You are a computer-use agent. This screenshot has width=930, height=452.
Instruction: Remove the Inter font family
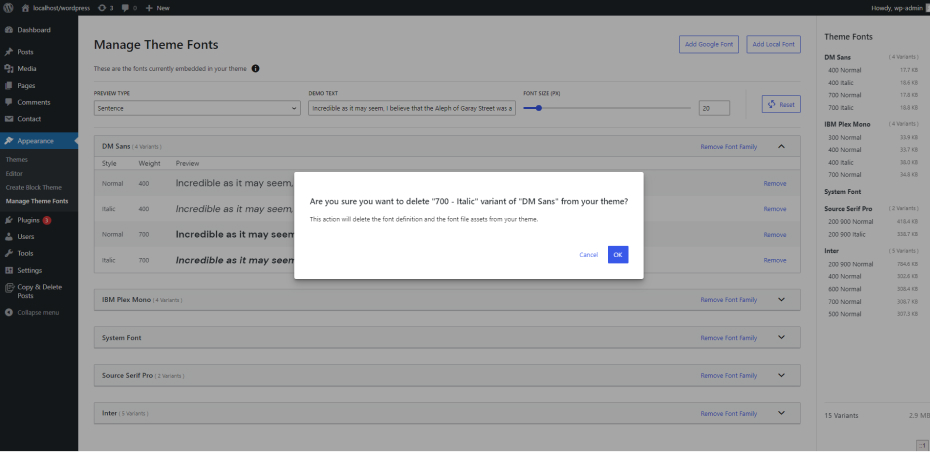pyautogui.click(x=729, y=413)
